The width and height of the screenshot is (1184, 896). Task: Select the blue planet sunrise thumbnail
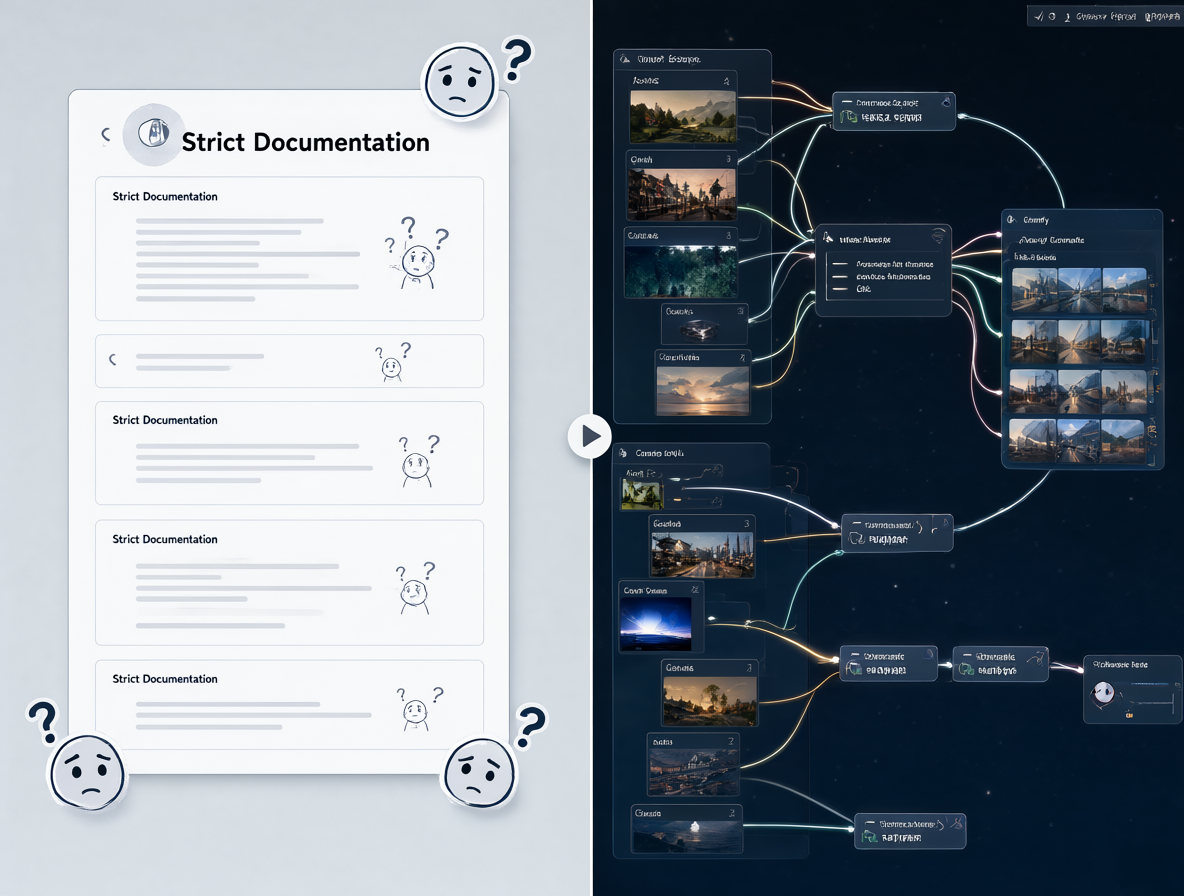pyautogui.click(x=655, y=624)
